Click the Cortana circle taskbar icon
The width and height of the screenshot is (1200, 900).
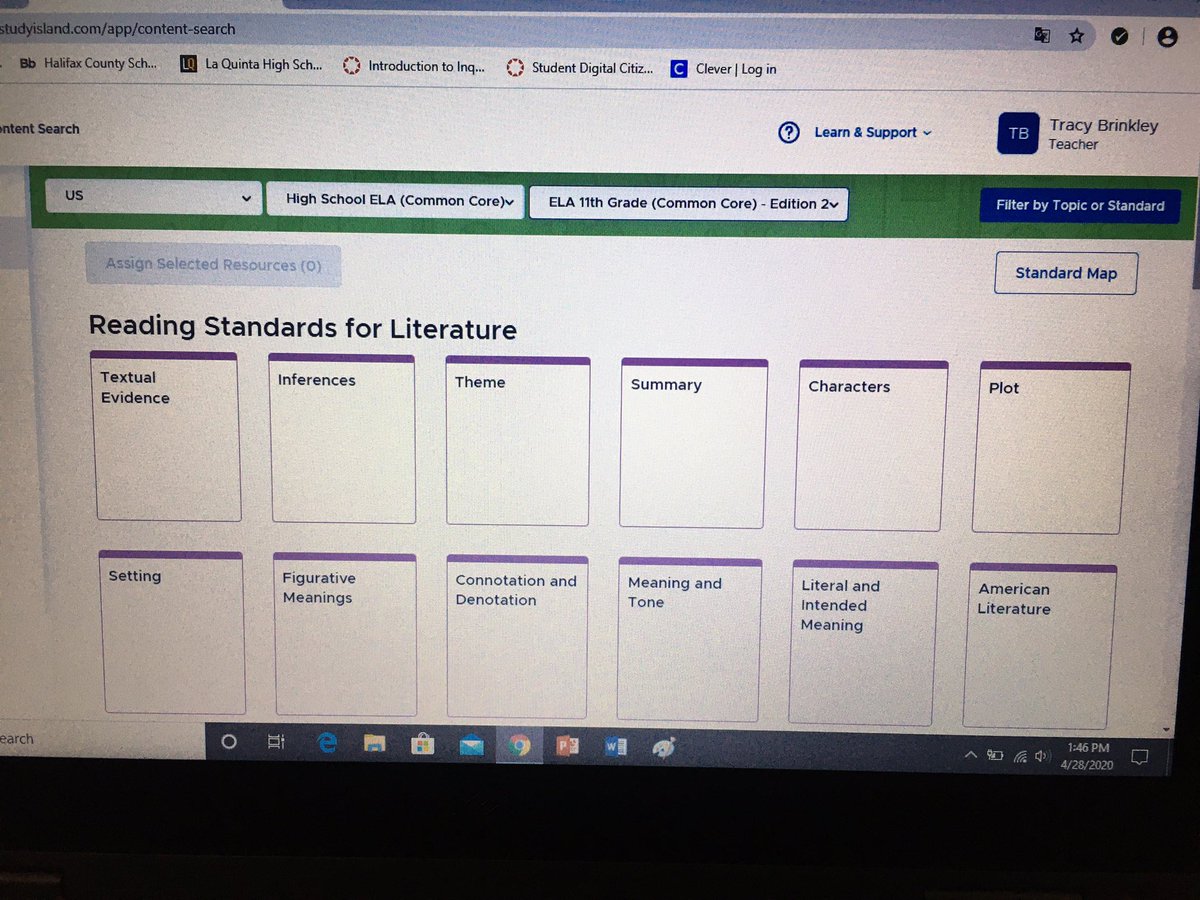(x=229, y=742)
